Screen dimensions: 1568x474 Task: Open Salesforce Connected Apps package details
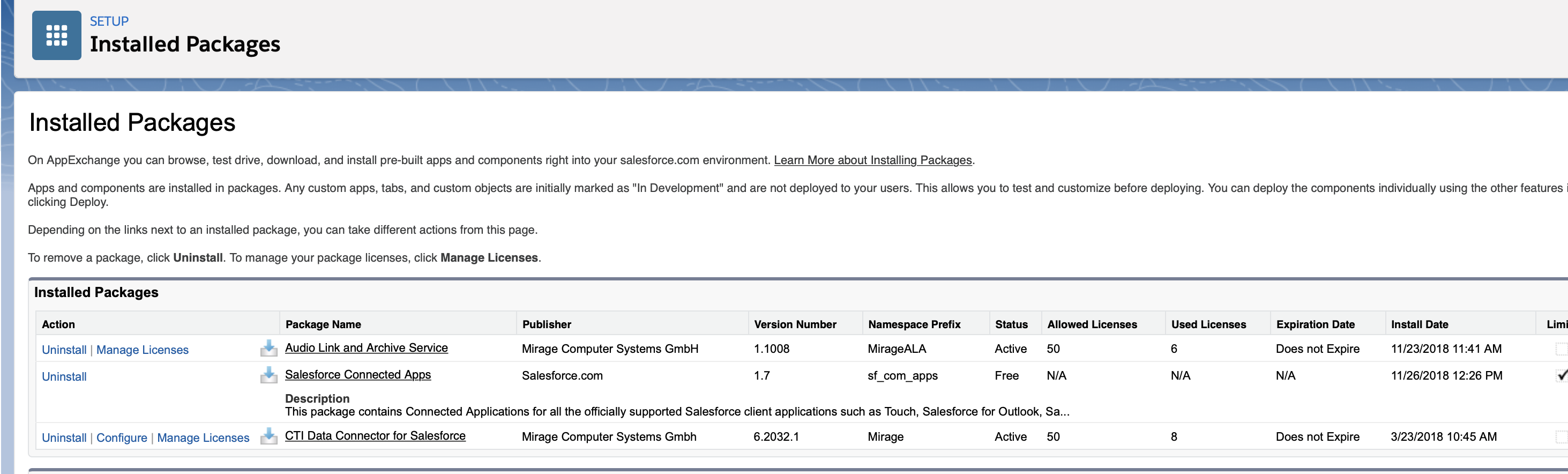click(x=358, y=375)
